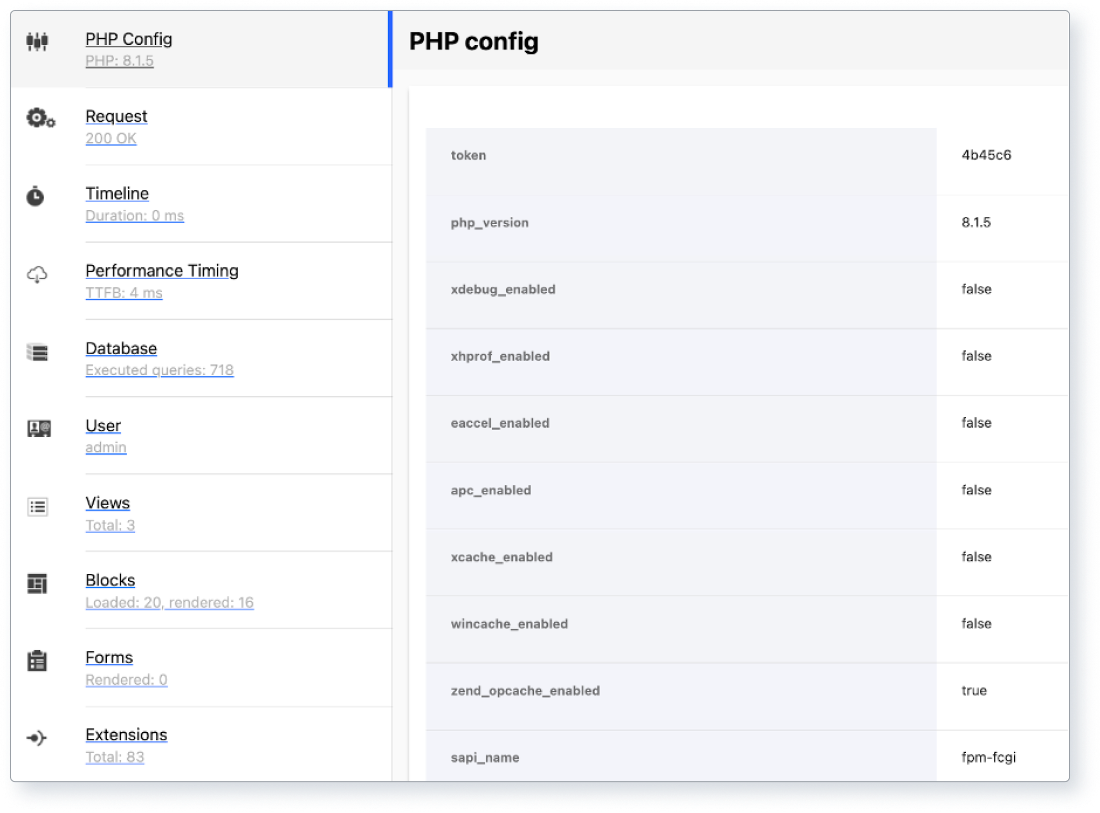Click the 200 OK status link
1100x813 pixels.
tap(110, 138)
